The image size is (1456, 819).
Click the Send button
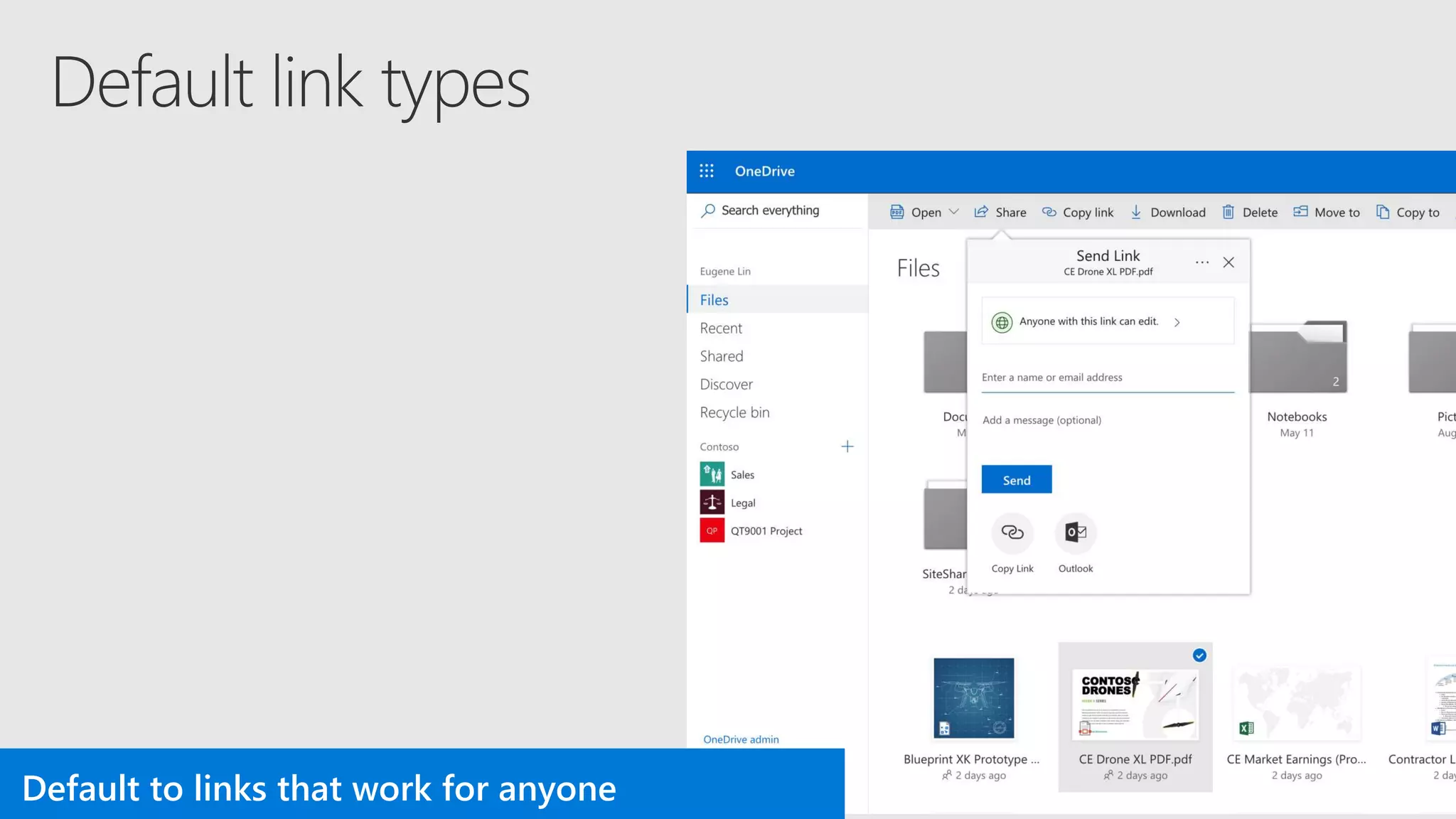1017,480
